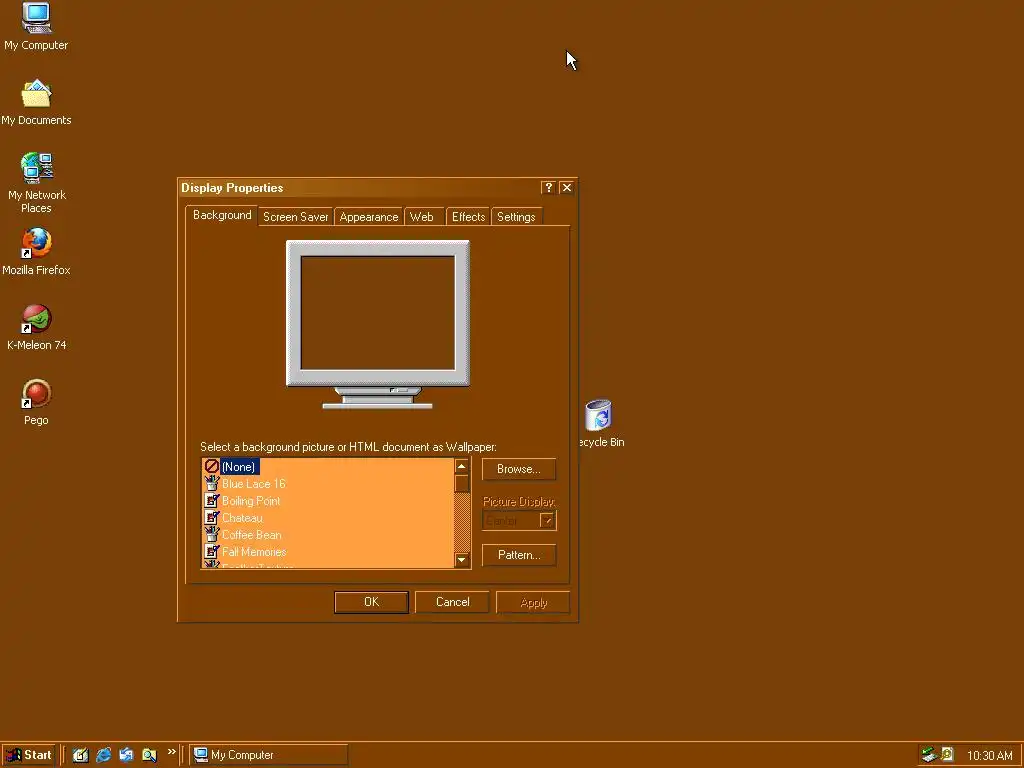Select Boiling Point wallpaper

point(251,501)
